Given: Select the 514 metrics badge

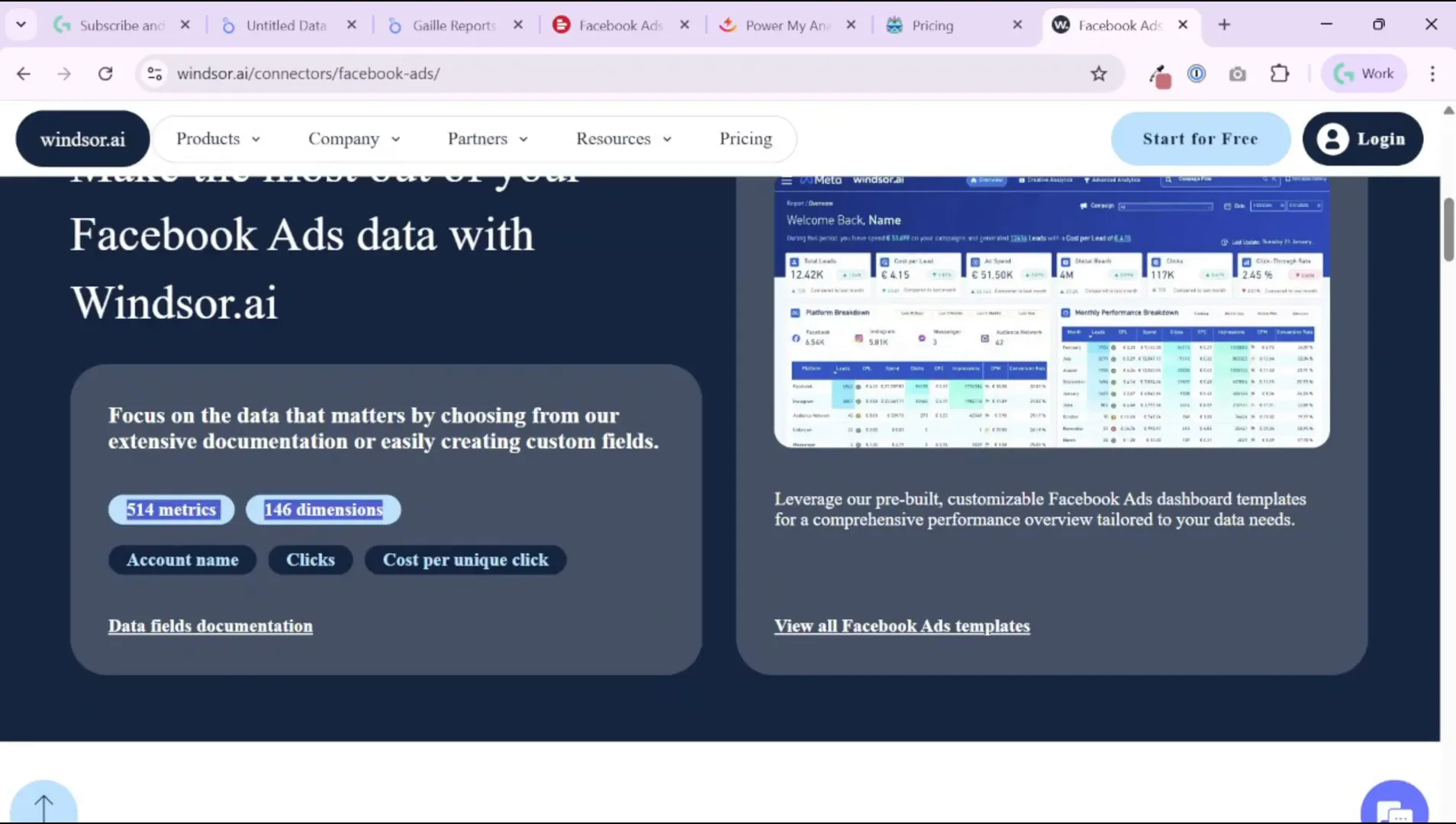Looking at the screenshot, I should tap(171, 509).
